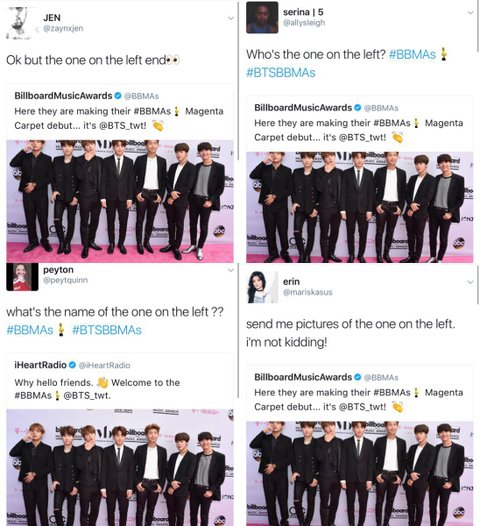Expand options chevron on serina's tweet
Viewport: 480px width, 526px height.
click(x=471, y=13)
